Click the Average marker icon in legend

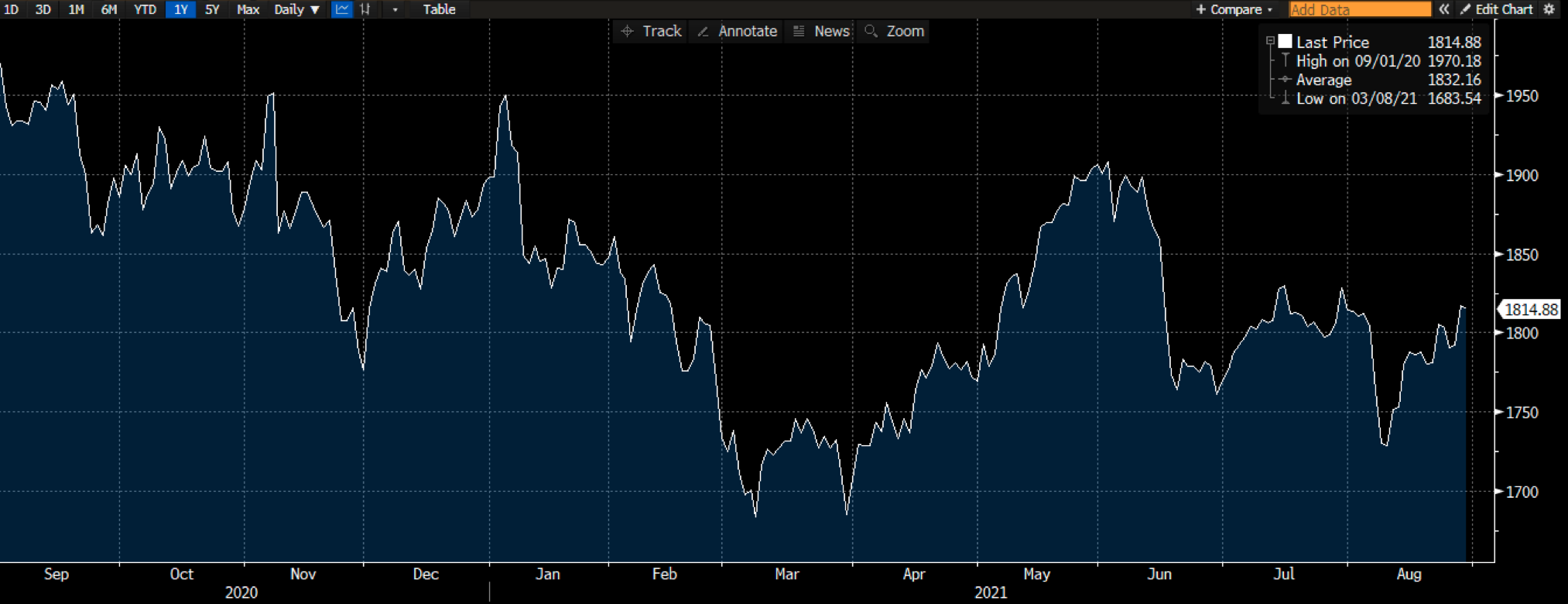(1286, 80)
